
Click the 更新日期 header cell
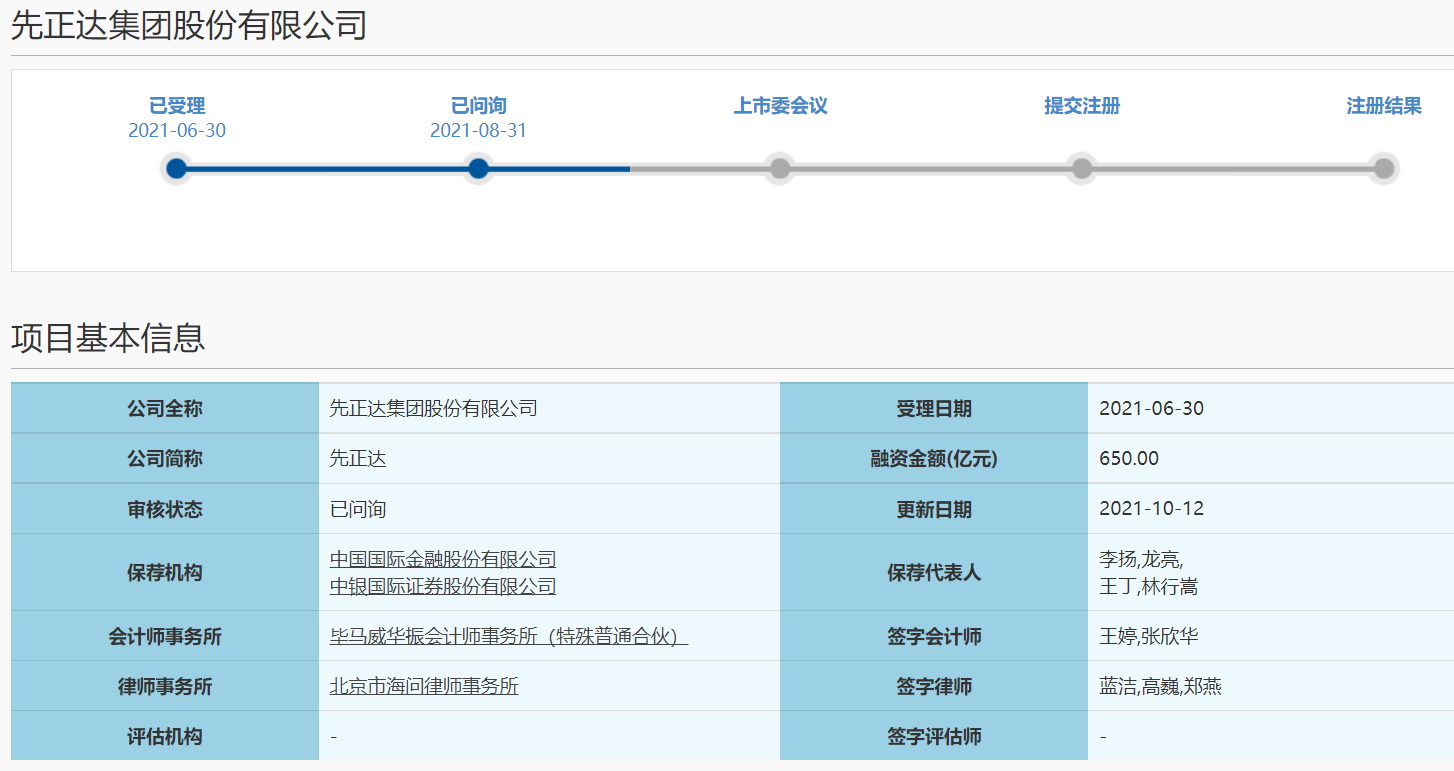(x=934, y=509)
